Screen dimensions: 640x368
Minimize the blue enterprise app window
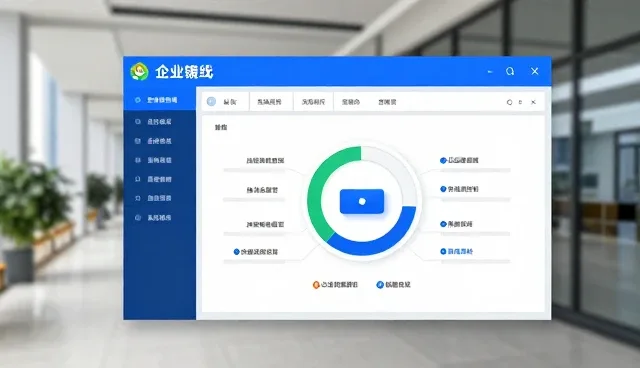(x=490, y=72)
